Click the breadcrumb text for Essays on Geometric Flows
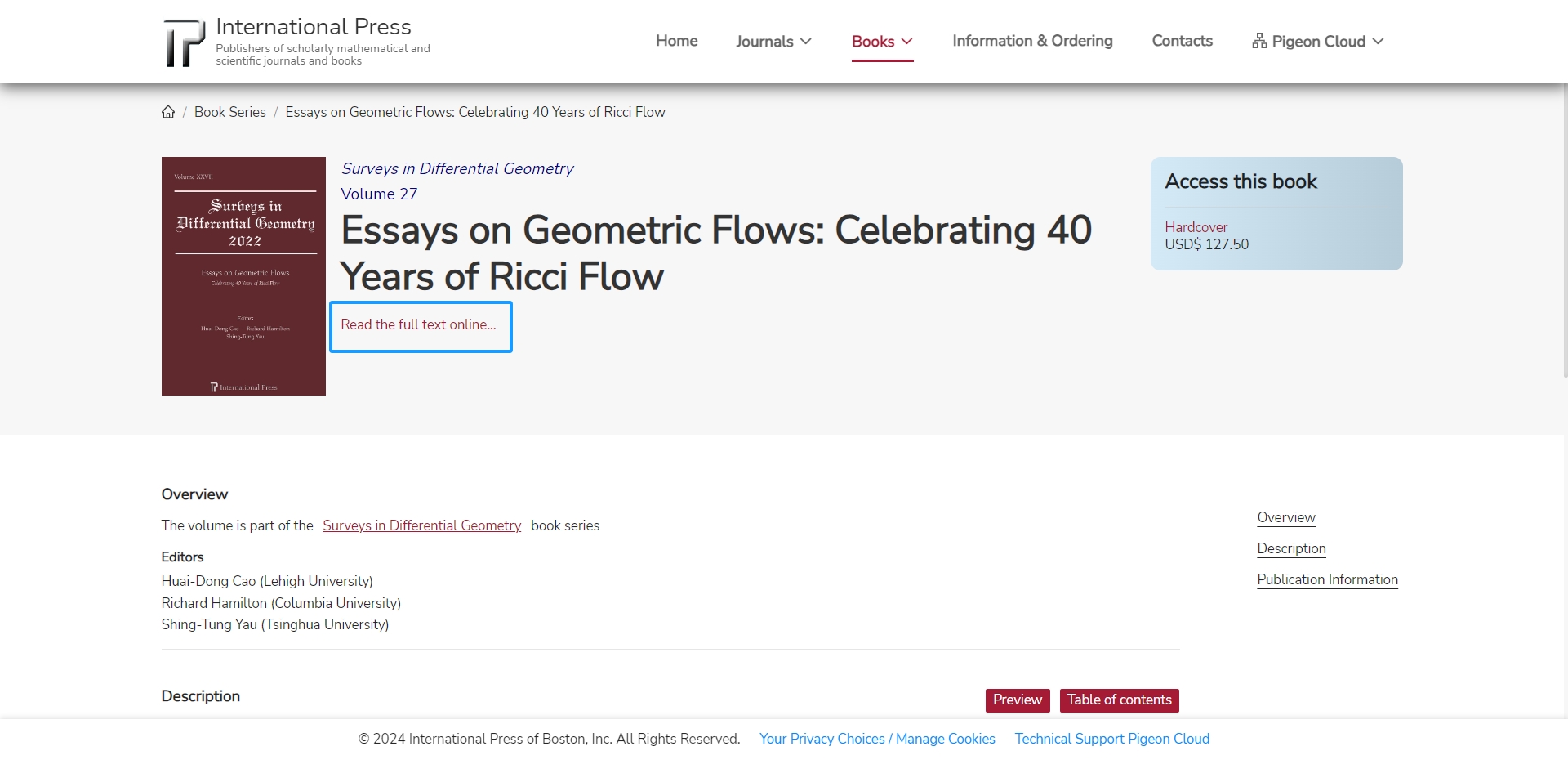Image resolution: width=1568 pixels, height=760 pixels. pos(475,112)
